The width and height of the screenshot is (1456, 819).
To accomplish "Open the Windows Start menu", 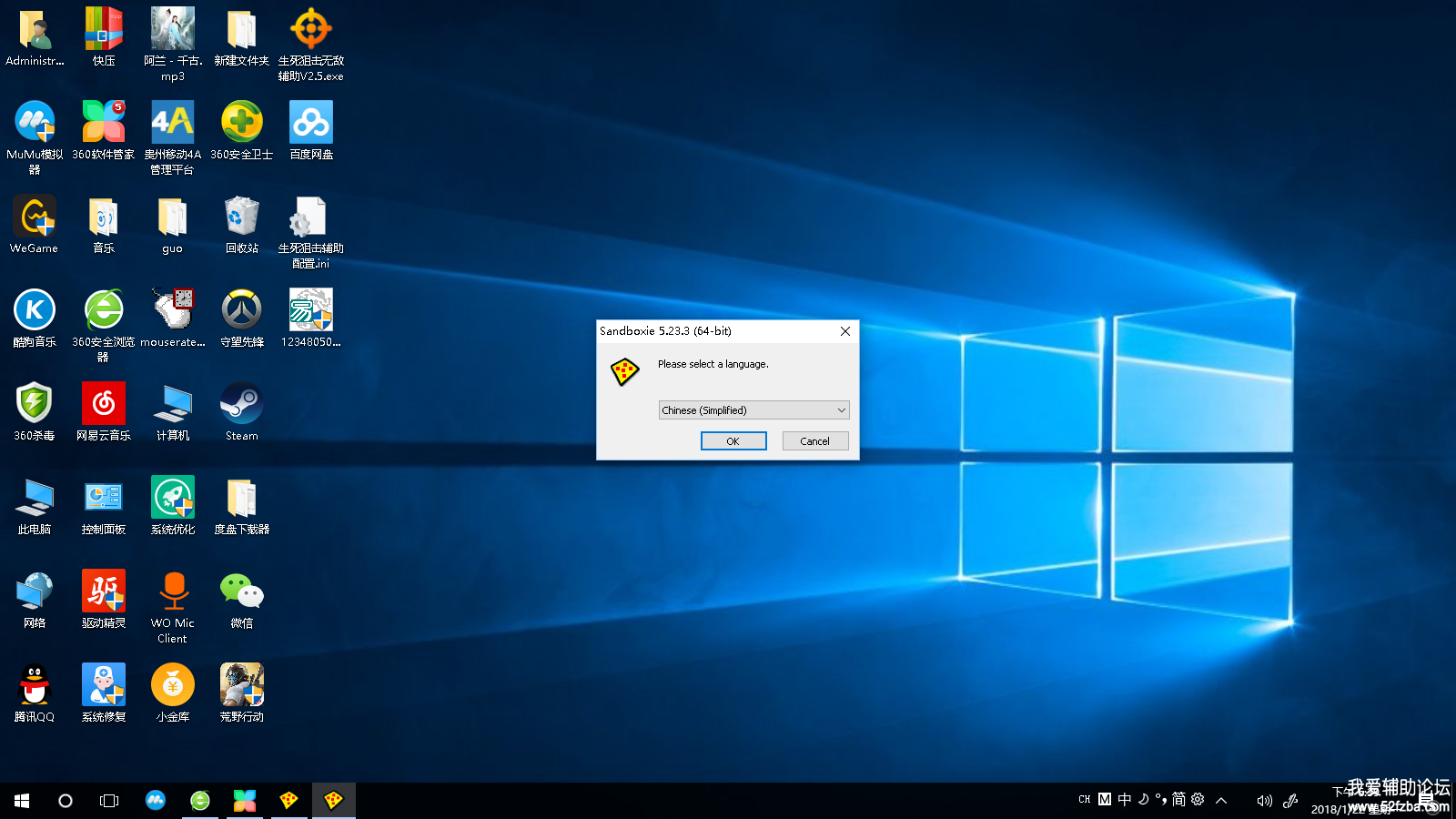I will click(22, 801).
